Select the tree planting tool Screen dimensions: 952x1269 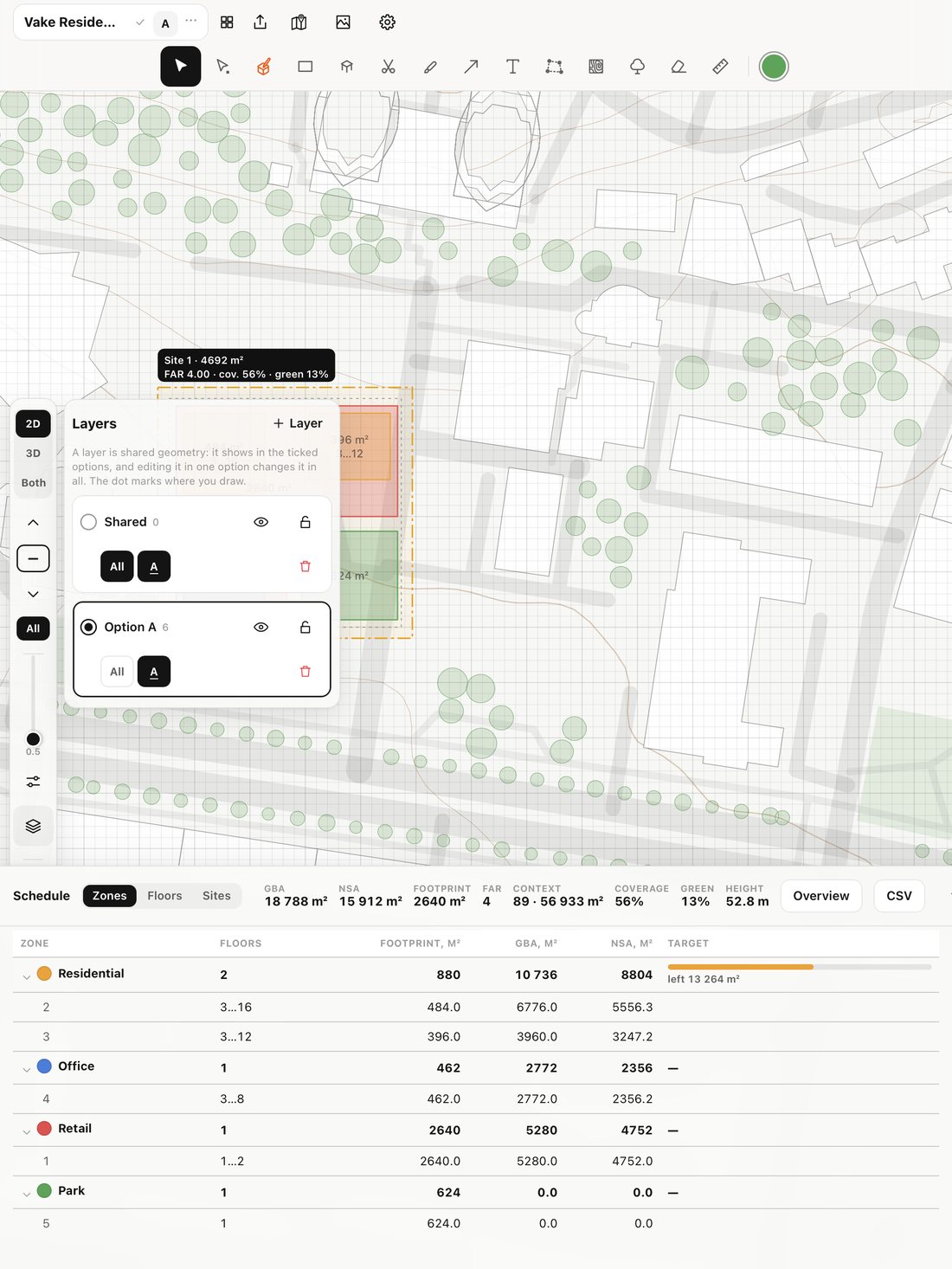point(638,67)
